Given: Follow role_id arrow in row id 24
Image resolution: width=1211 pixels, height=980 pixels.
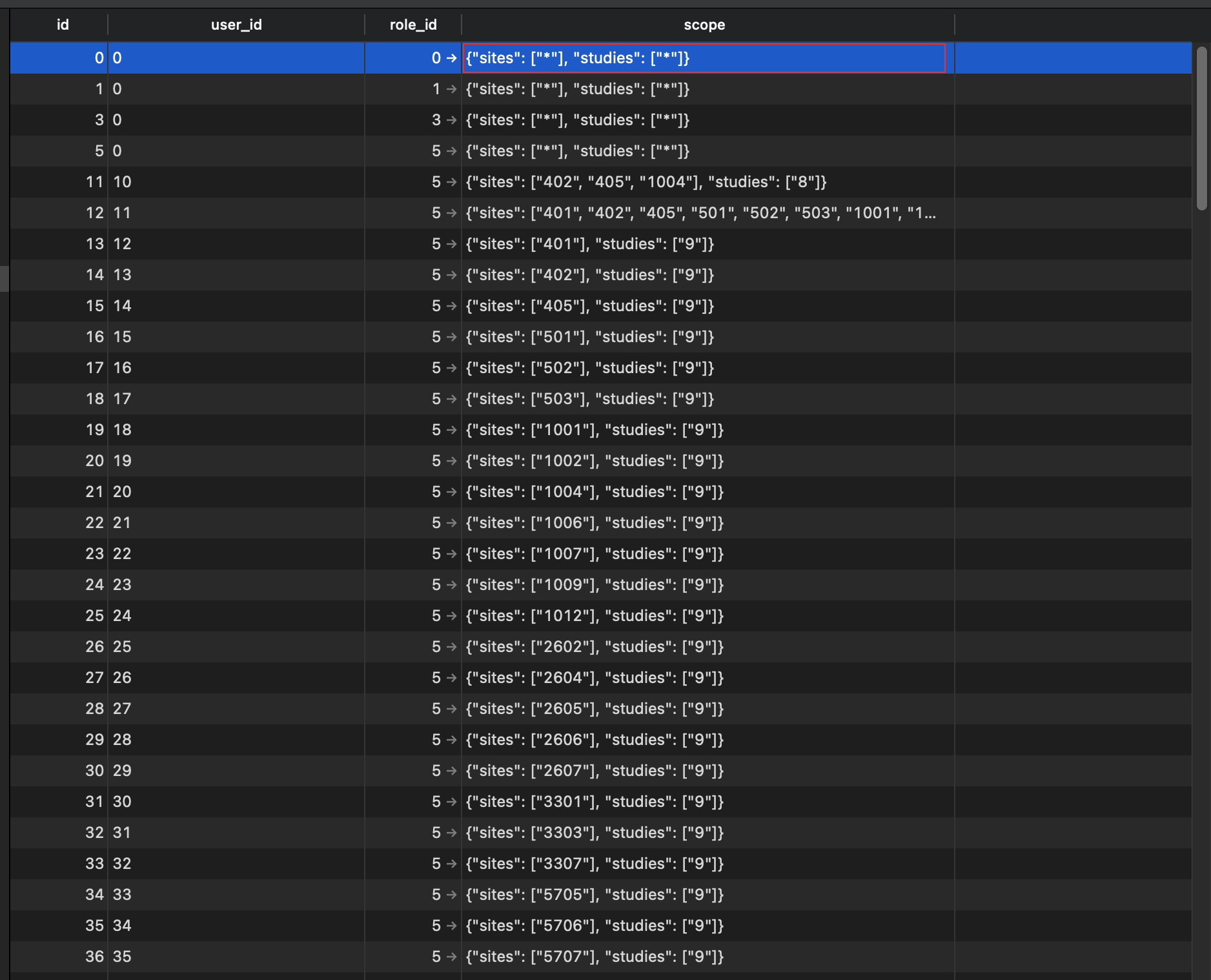Looking at the screenshot, I should 451,585.
